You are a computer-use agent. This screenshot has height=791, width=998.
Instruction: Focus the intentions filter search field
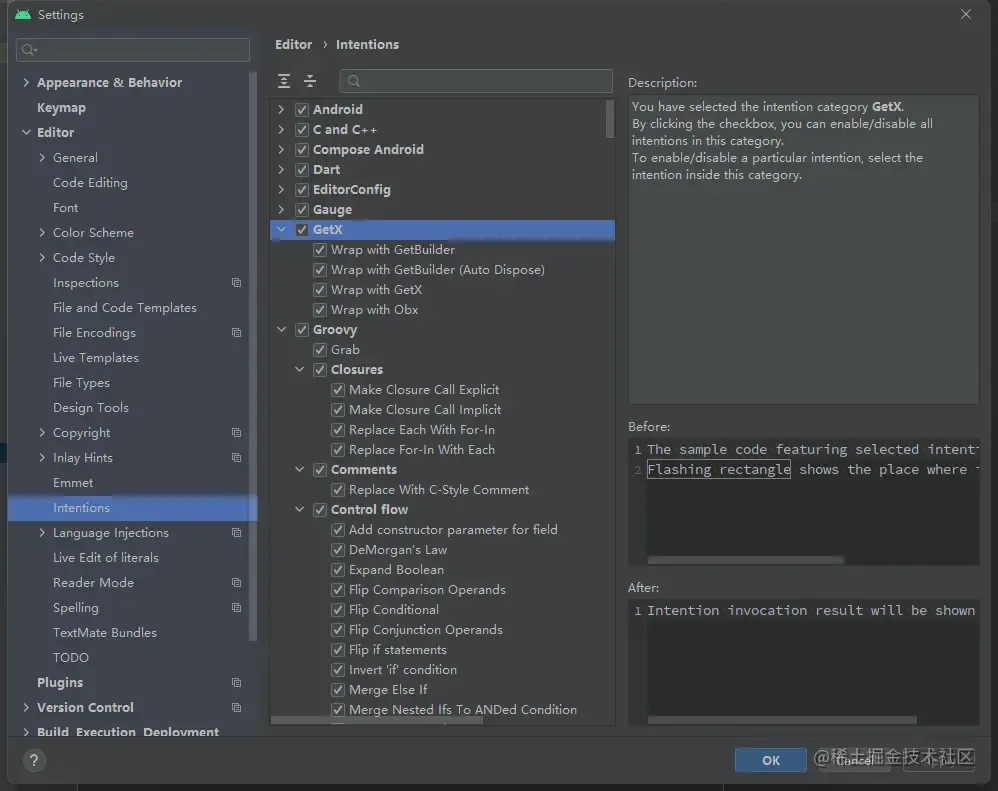[x=476, y=81]
